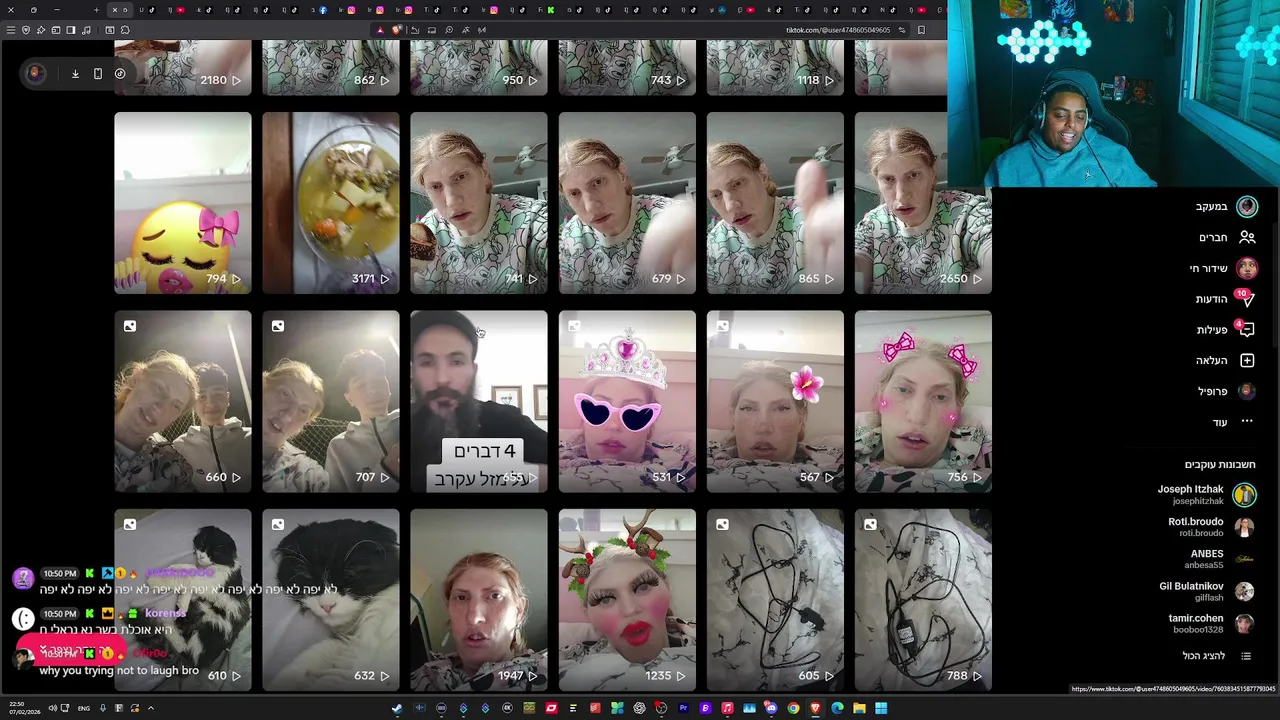The image size is (1280, 720).
Task: Click להציג הכול show all link
Action: 1203,656
